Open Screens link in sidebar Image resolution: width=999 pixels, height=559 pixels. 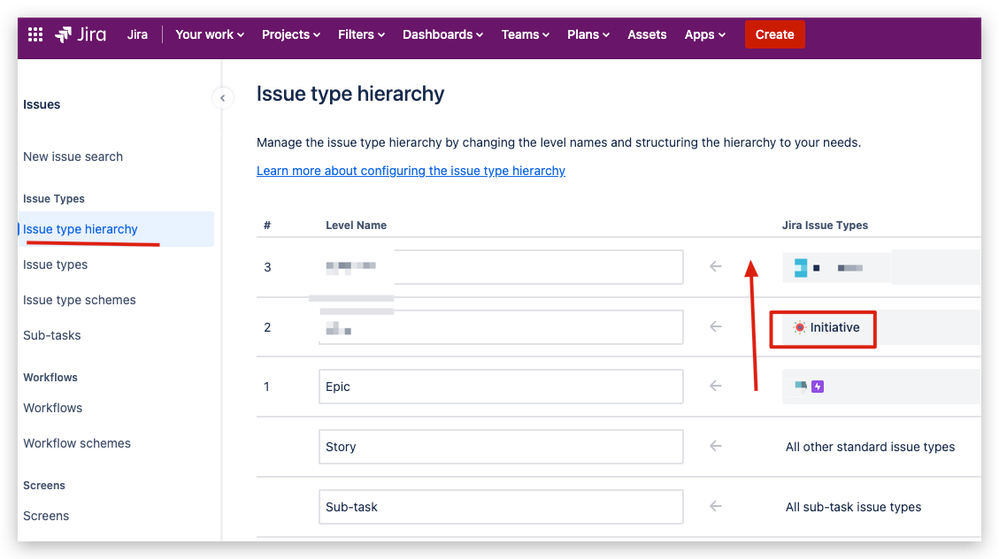tap(46, 516)
